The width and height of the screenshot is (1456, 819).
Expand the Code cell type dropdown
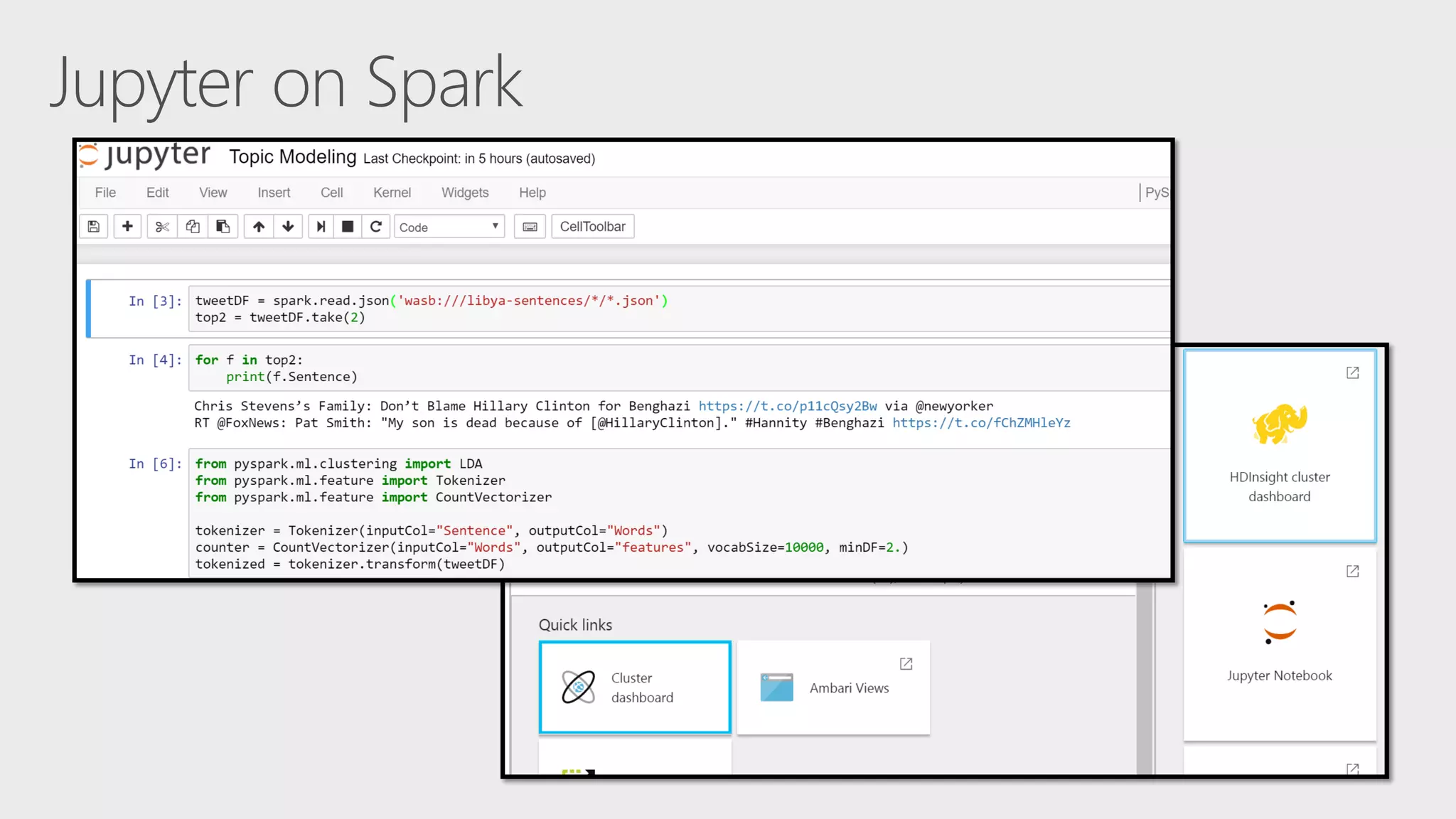pyautogui.click(x=449, y=227)
